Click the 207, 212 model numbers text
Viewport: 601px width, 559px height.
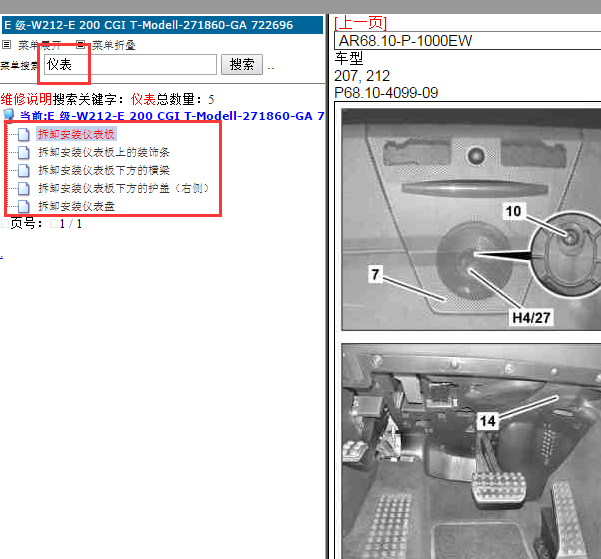tap(362, 76)
